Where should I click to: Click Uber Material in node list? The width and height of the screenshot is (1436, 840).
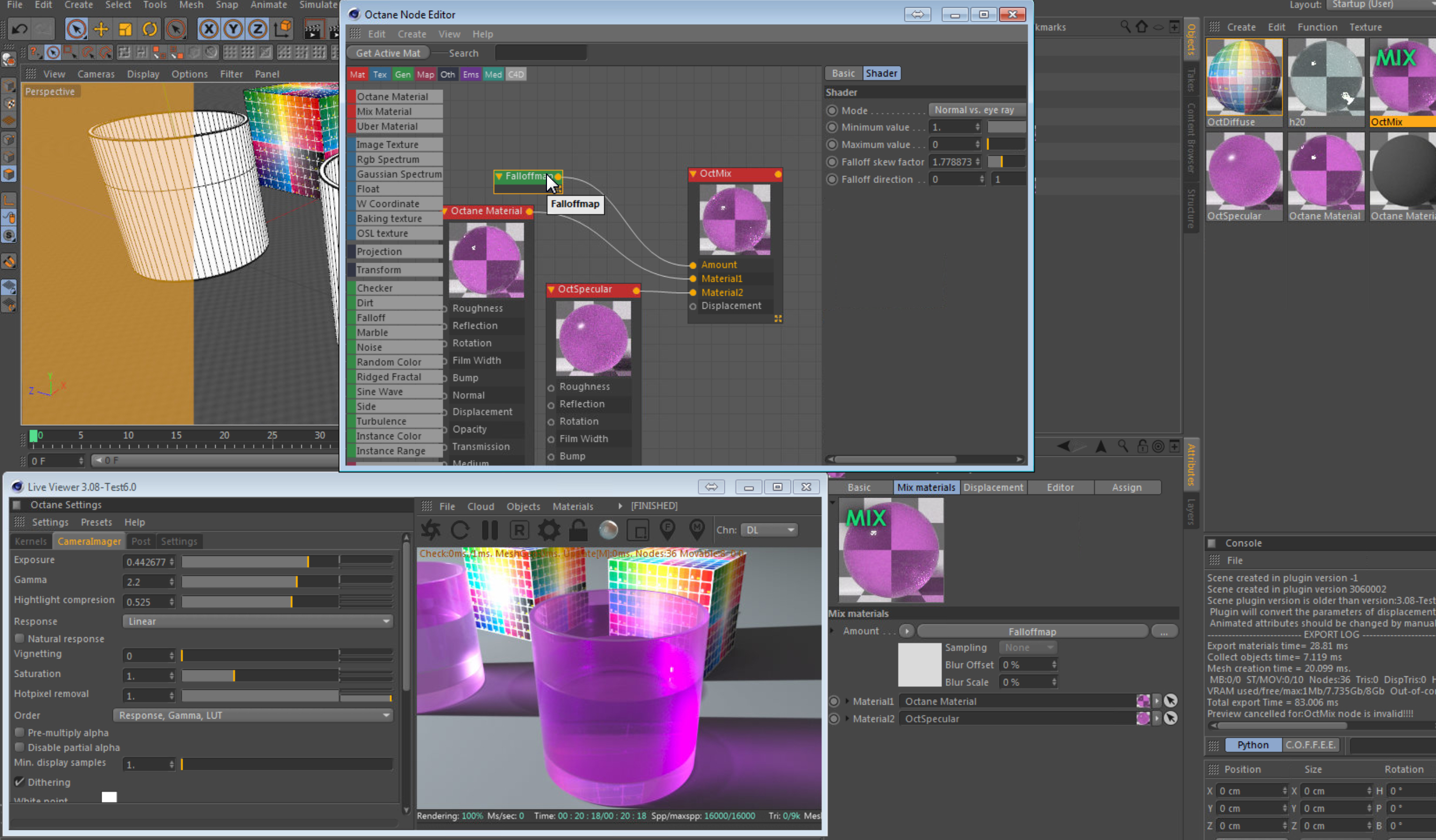(388, 126)
